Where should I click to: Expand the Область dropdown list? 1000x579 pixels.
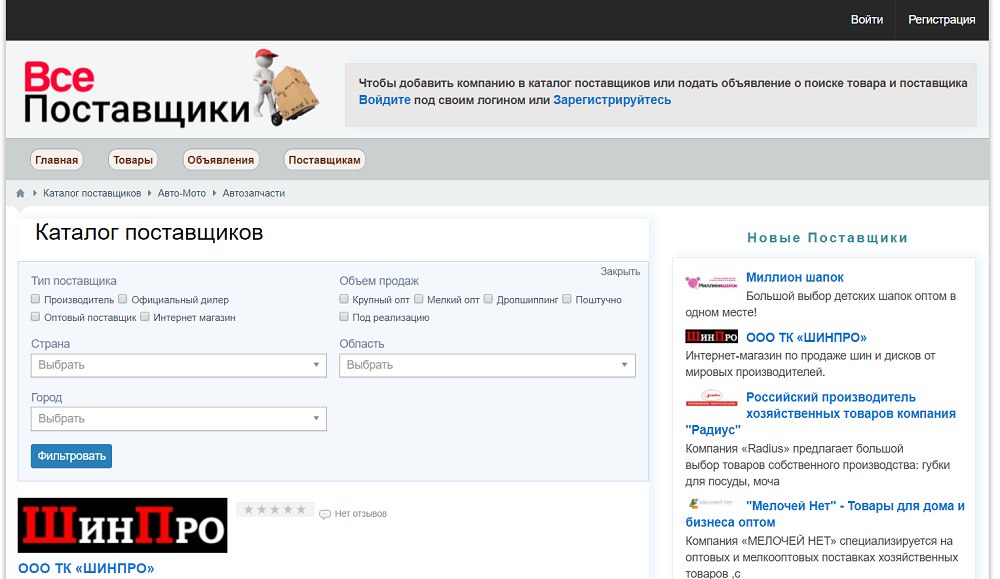click(x=487, y=365)
